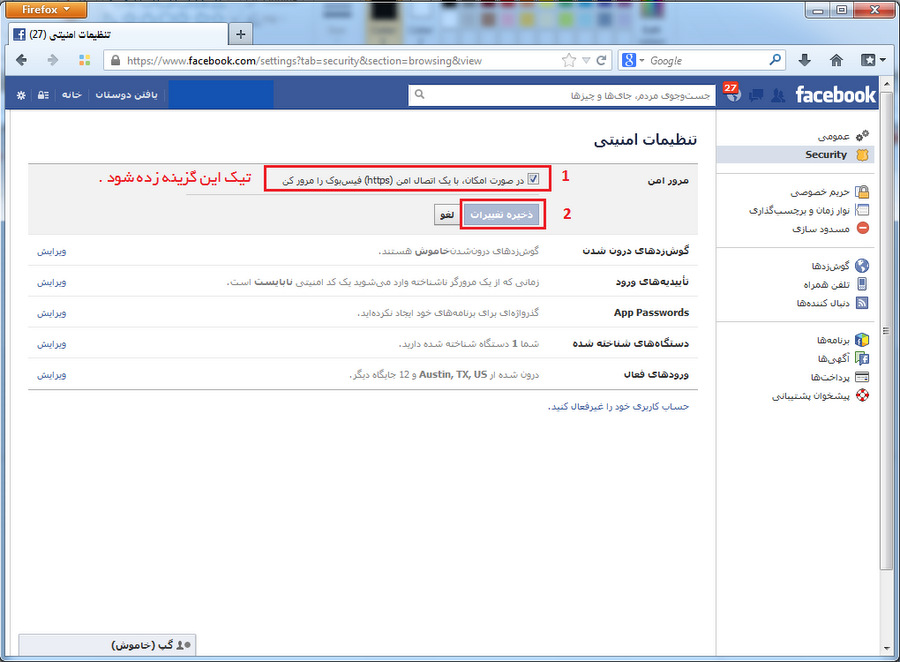
Task: Edit App Passwords row
Action: (52, 313)
